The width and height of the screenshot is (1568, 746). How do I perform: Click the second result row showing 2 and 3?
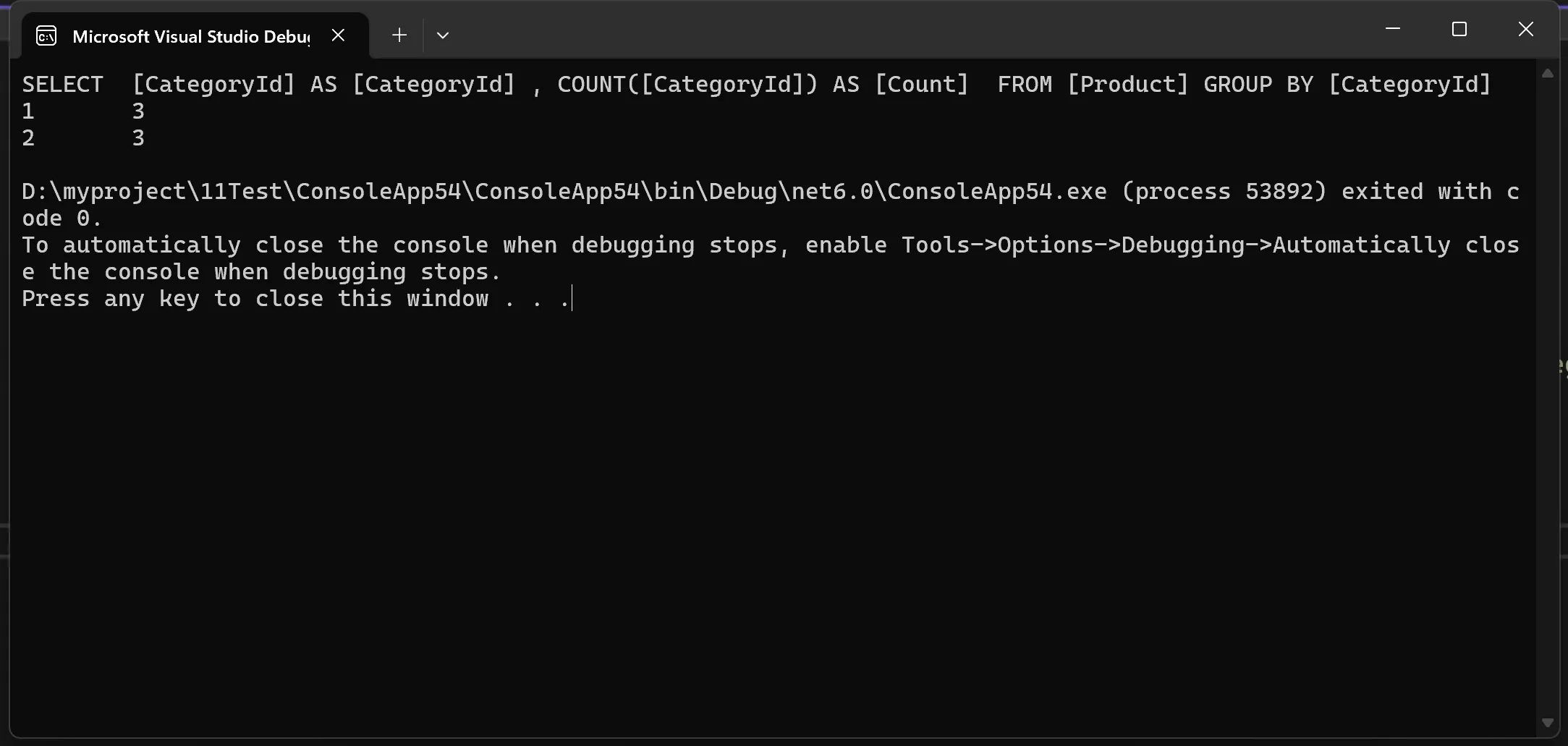pyautogui.click(x=83, y=138)
